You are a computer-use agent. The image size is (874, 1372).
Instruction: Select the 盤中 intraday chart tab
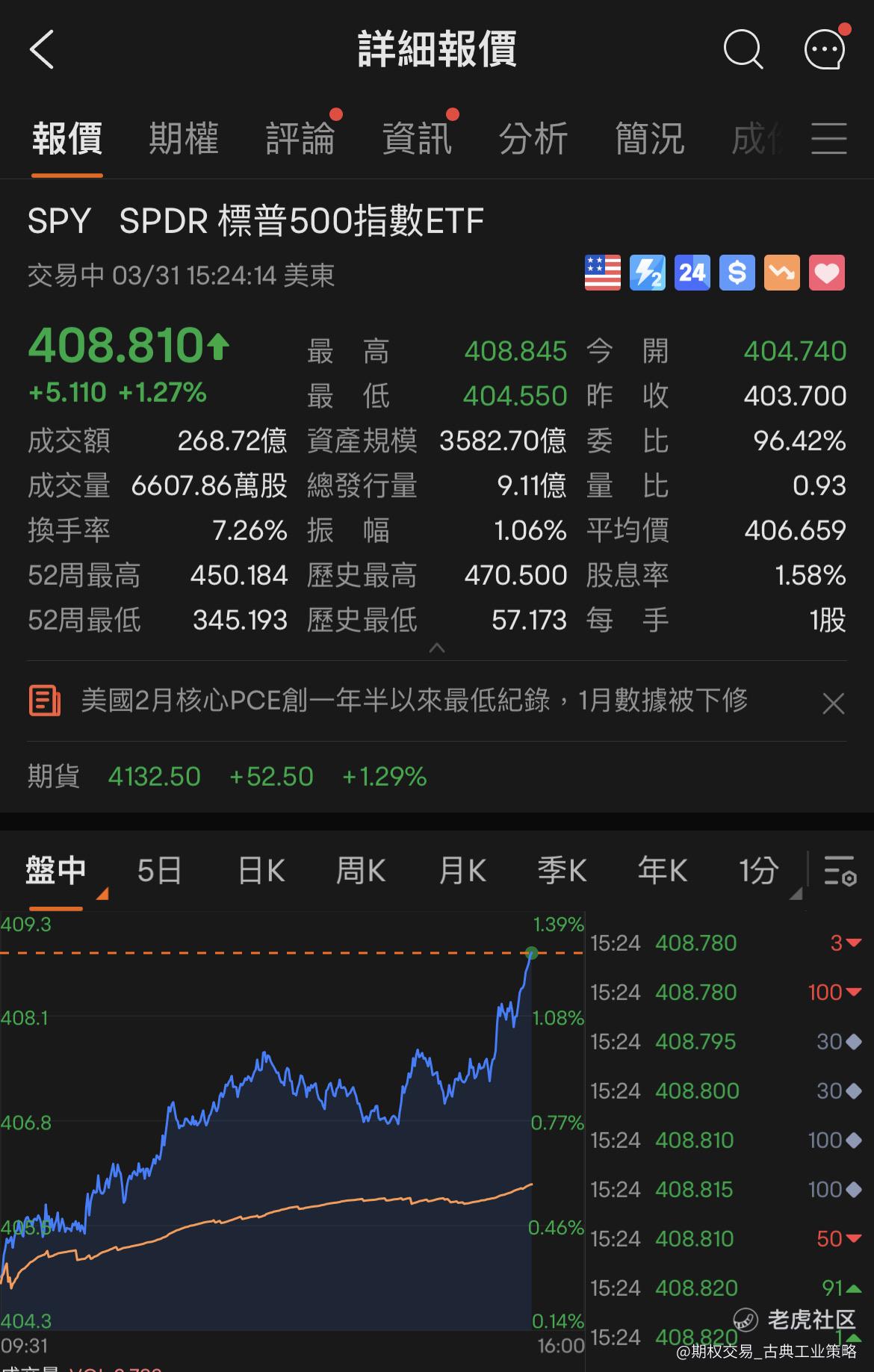tap(56, 871)
